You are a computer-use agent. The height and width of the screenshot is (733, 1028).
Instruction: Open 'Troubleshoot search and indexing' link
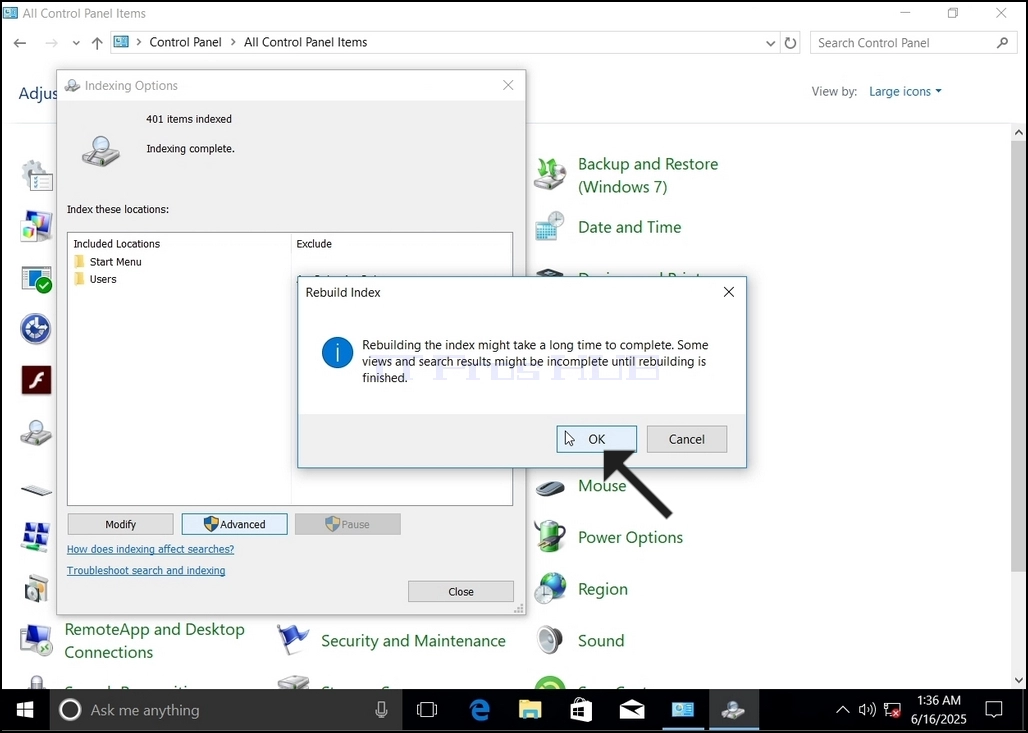pos(146,570)
